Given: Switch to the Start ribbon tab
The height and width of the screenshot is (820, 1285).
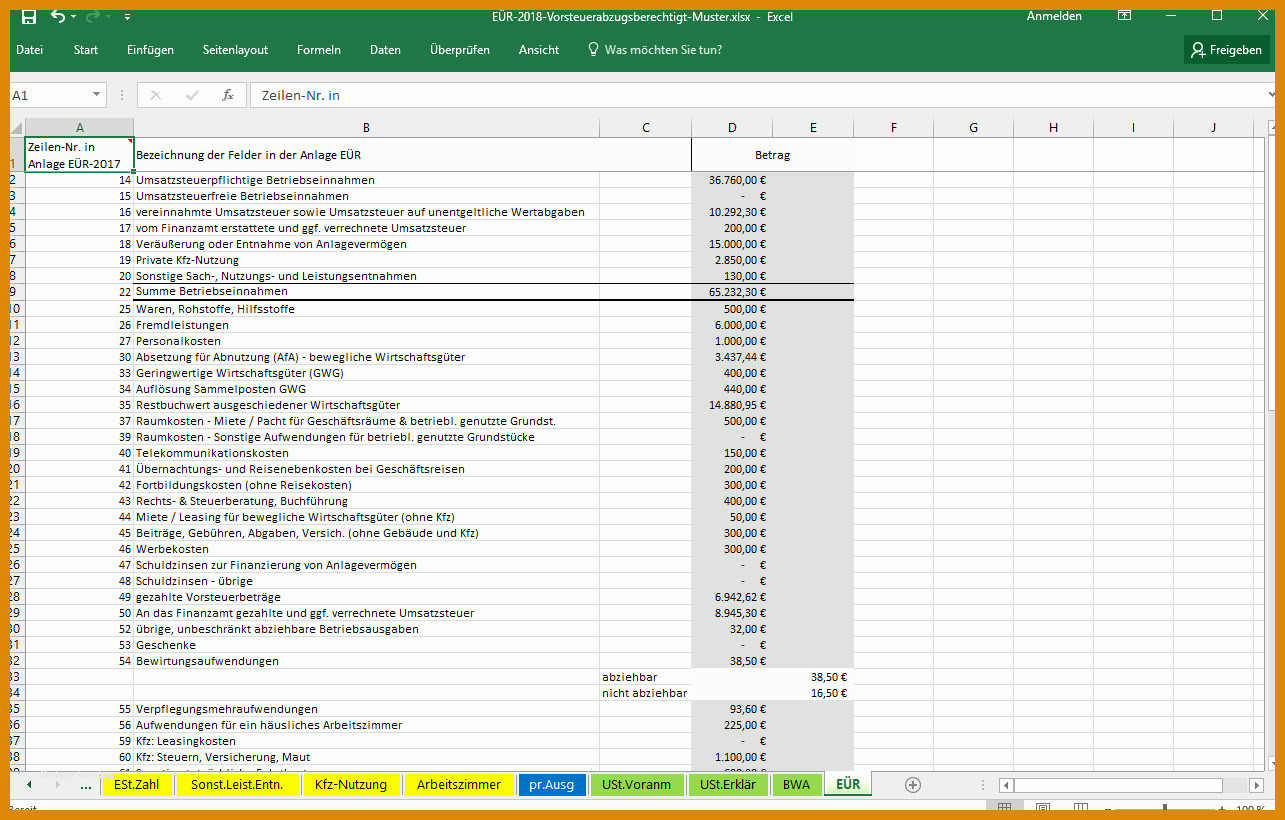Looking at the screenshot, I should pyautogui.click(x=86, y=50).
